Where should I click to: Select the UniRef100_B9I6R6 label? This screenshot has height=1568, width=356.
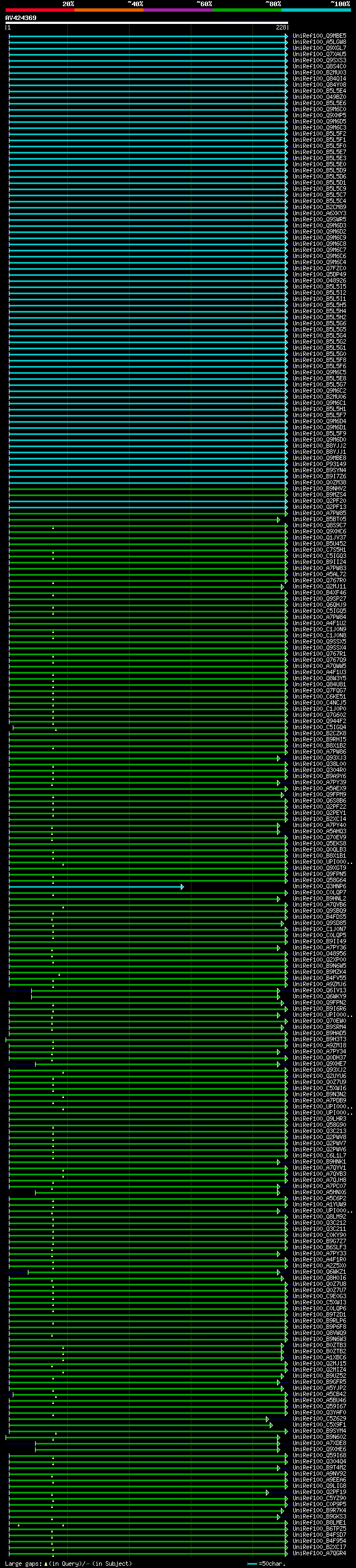(x=319, y=1008)
